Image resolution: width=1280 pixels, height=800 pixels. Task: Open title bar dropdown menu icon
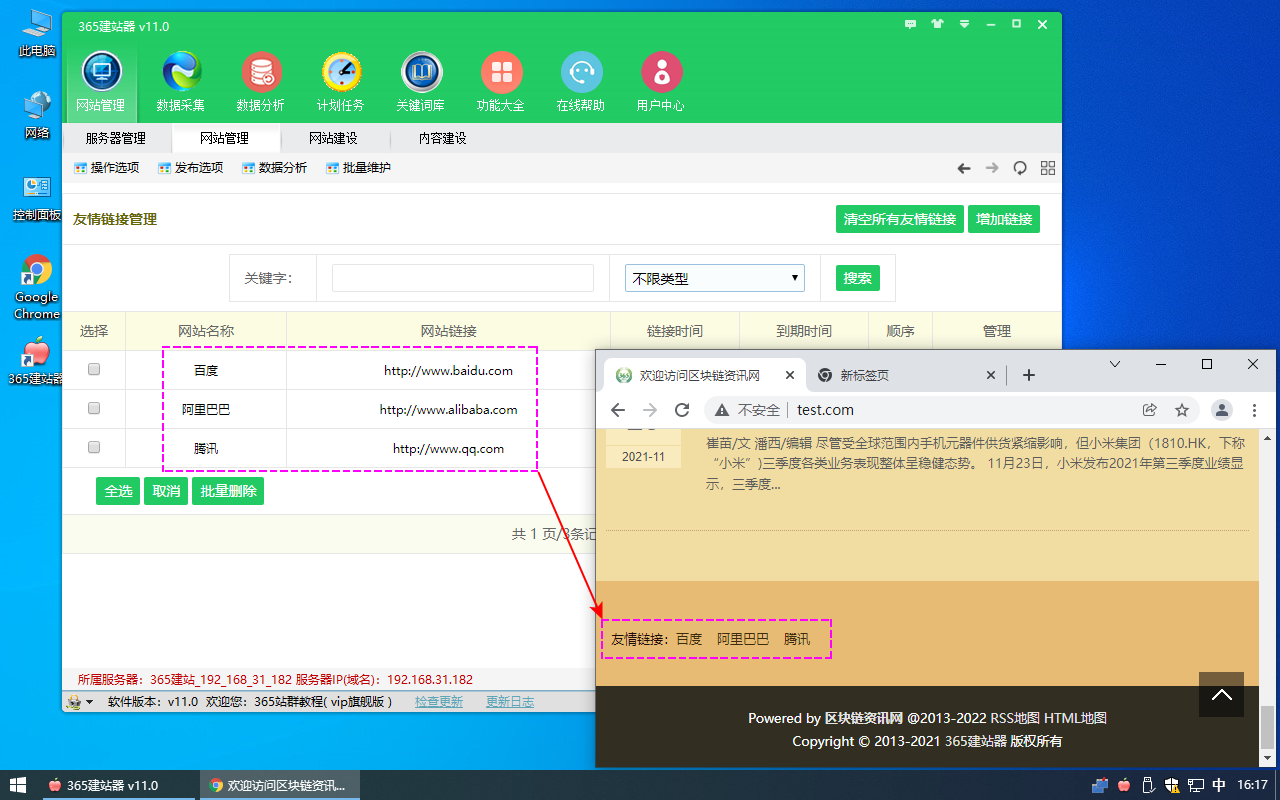pos(964,23)
